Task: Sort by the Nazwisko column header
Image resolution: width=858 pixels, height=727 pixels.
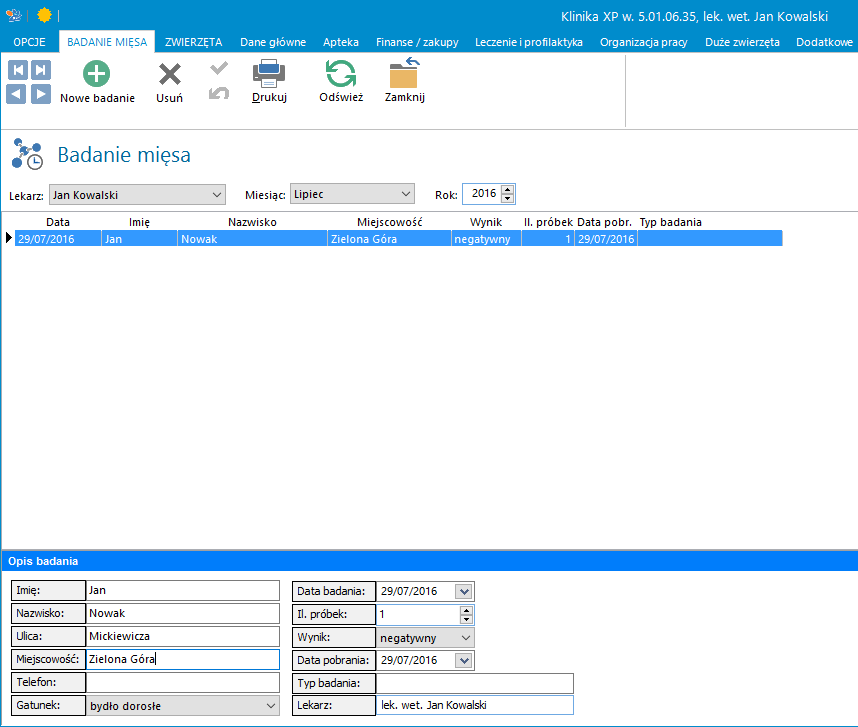Action: [x=252, y=222]
